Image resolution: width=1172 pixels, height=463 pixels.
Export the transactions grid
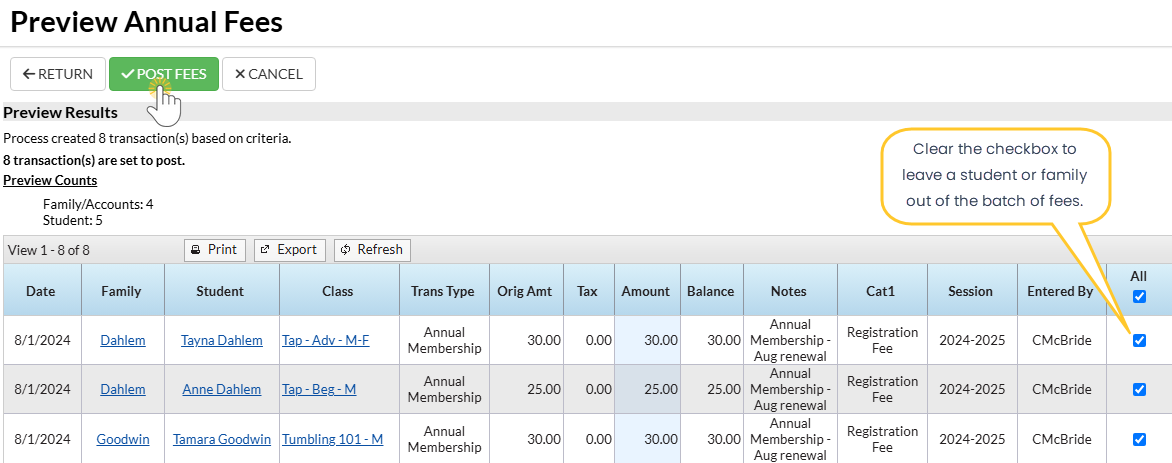click(290, 250)
